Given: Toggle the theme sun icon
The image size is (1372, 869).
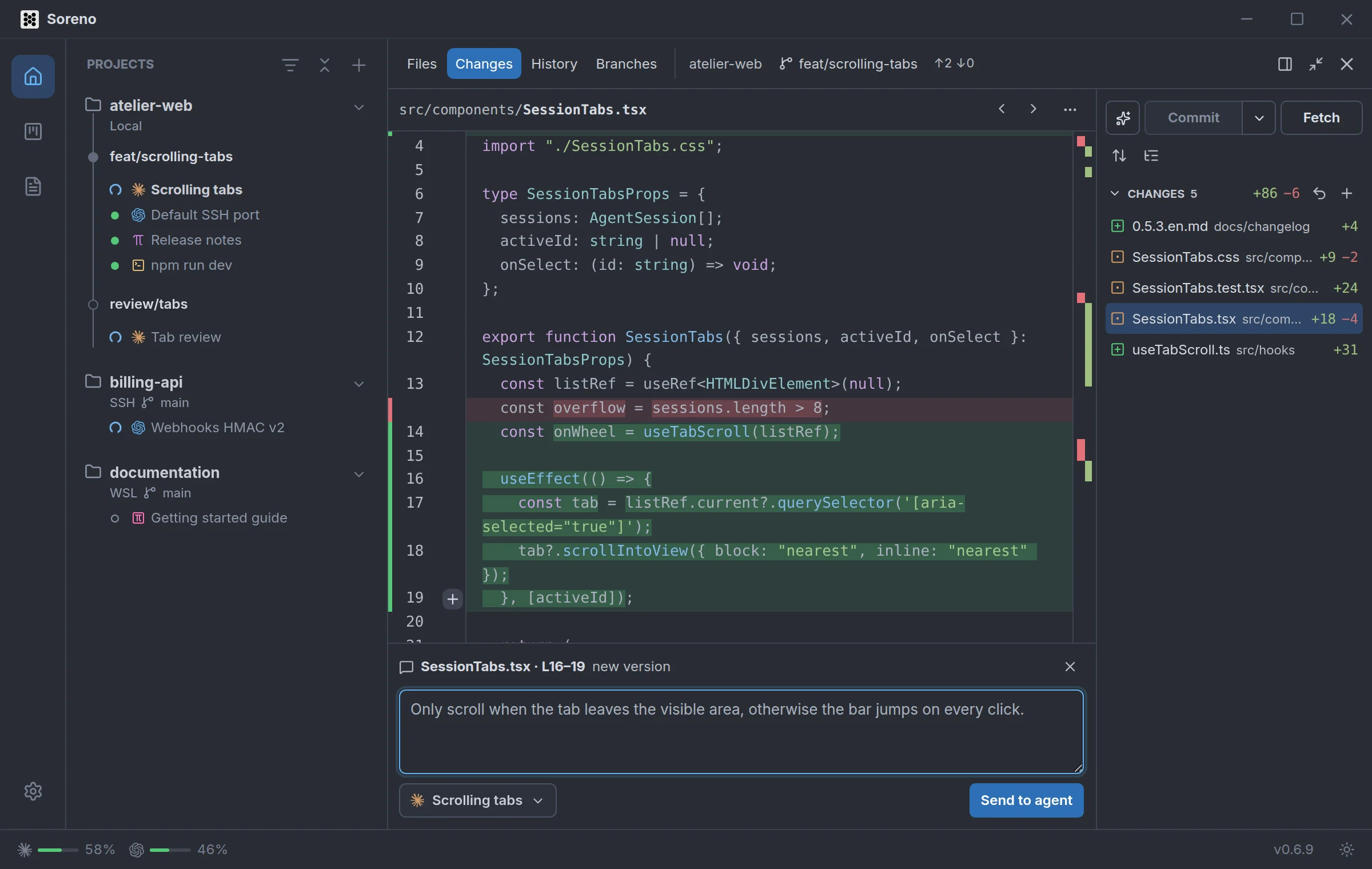Looking at the screenshot, I should tap(1347, 850).
